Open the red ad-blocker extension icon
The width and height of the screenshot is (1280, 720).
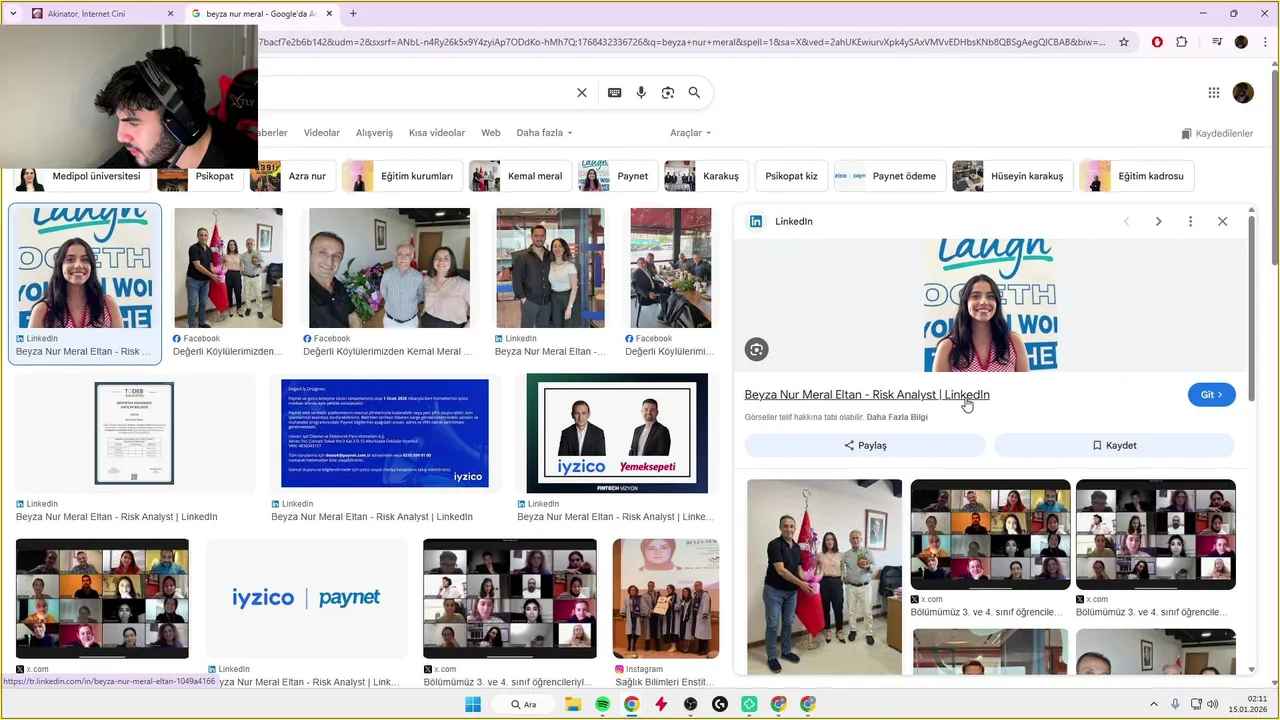tap(1157, 42)
